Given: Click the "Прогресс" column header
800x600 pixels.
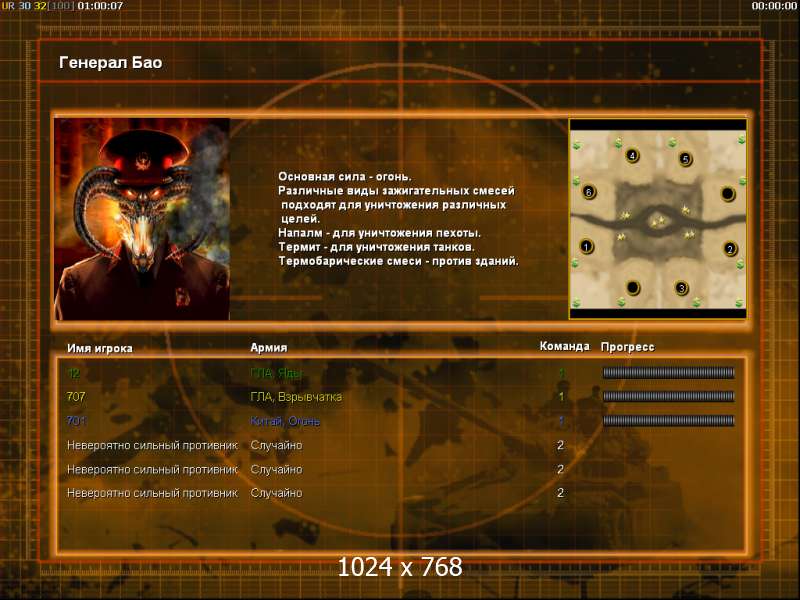Looking at the screenshot, I should click(628, 347).
